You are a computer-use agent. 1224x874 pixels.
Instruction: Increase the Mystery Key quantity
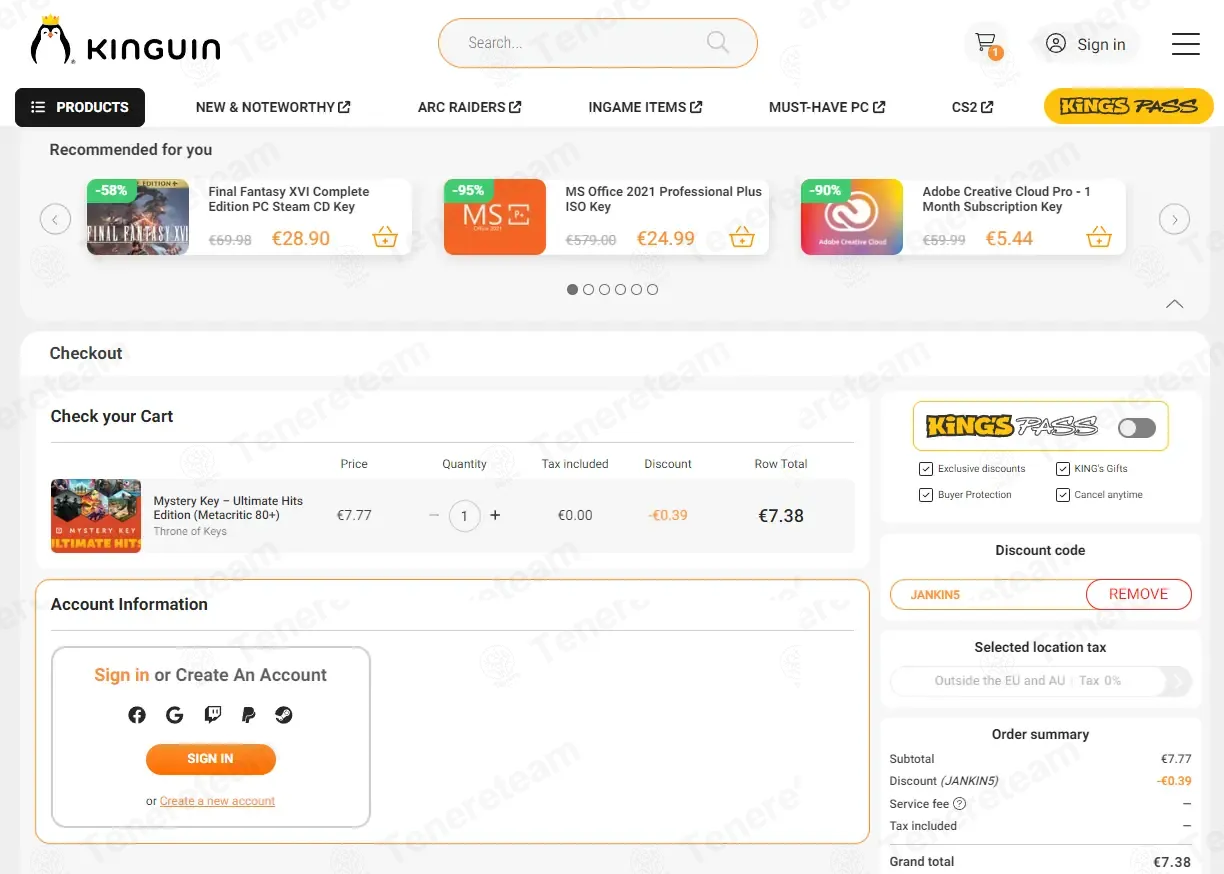click(495, 516)
